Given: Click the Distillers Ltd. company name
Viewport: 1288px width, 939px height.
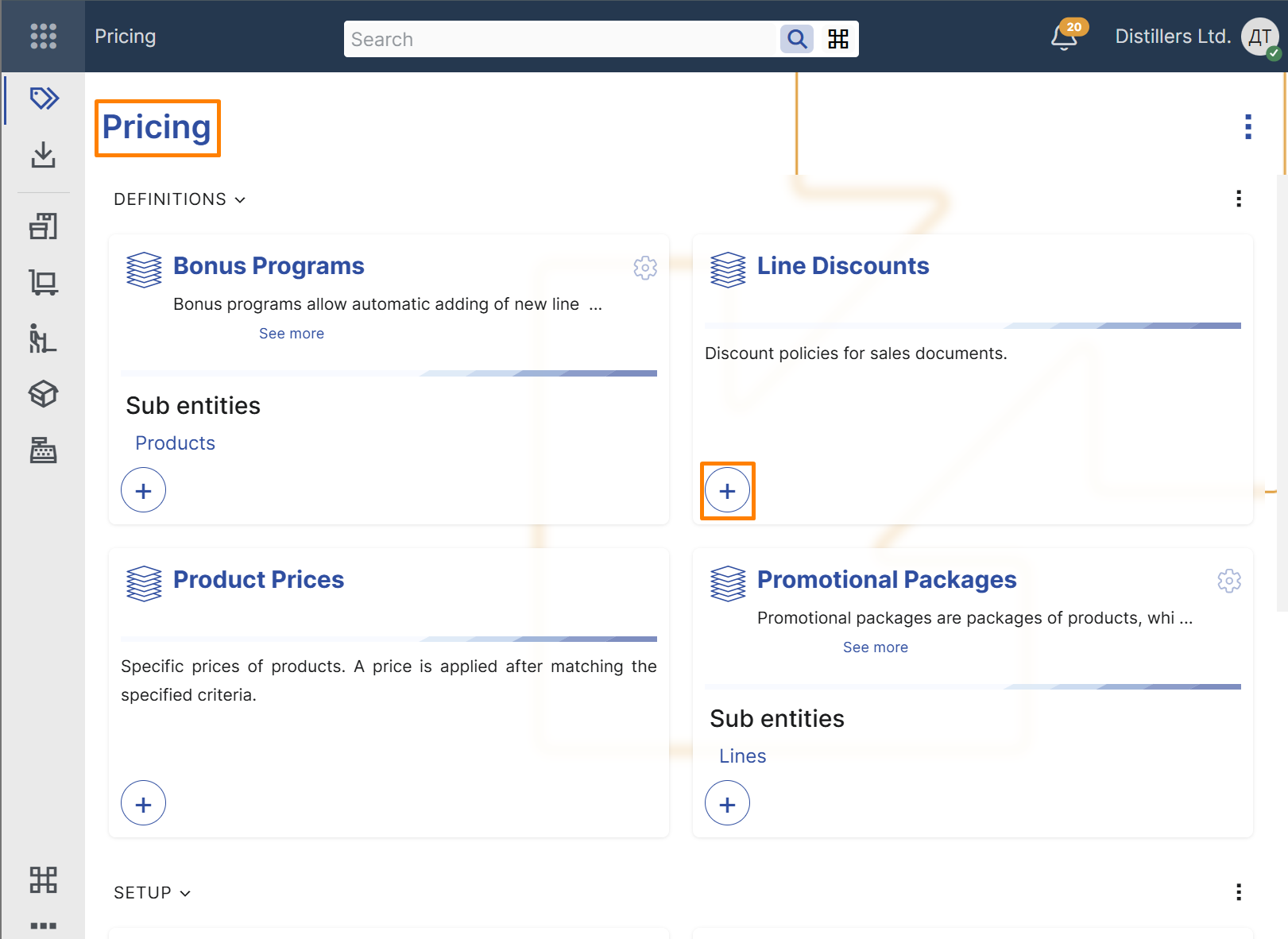Looking at the screenshot, I should (x=1173, y=37).
